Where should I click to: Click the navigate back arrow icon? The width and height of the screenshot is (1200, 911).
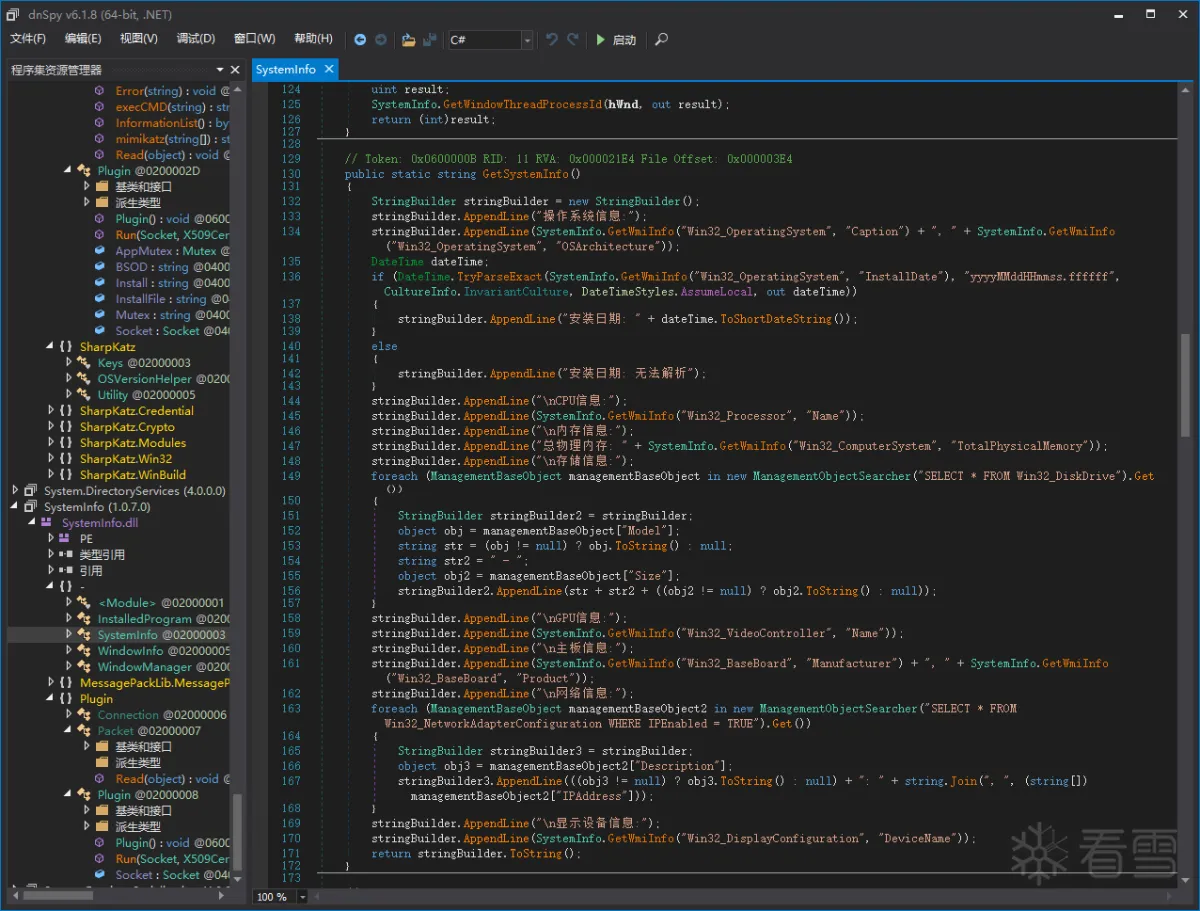coord(360,40)
